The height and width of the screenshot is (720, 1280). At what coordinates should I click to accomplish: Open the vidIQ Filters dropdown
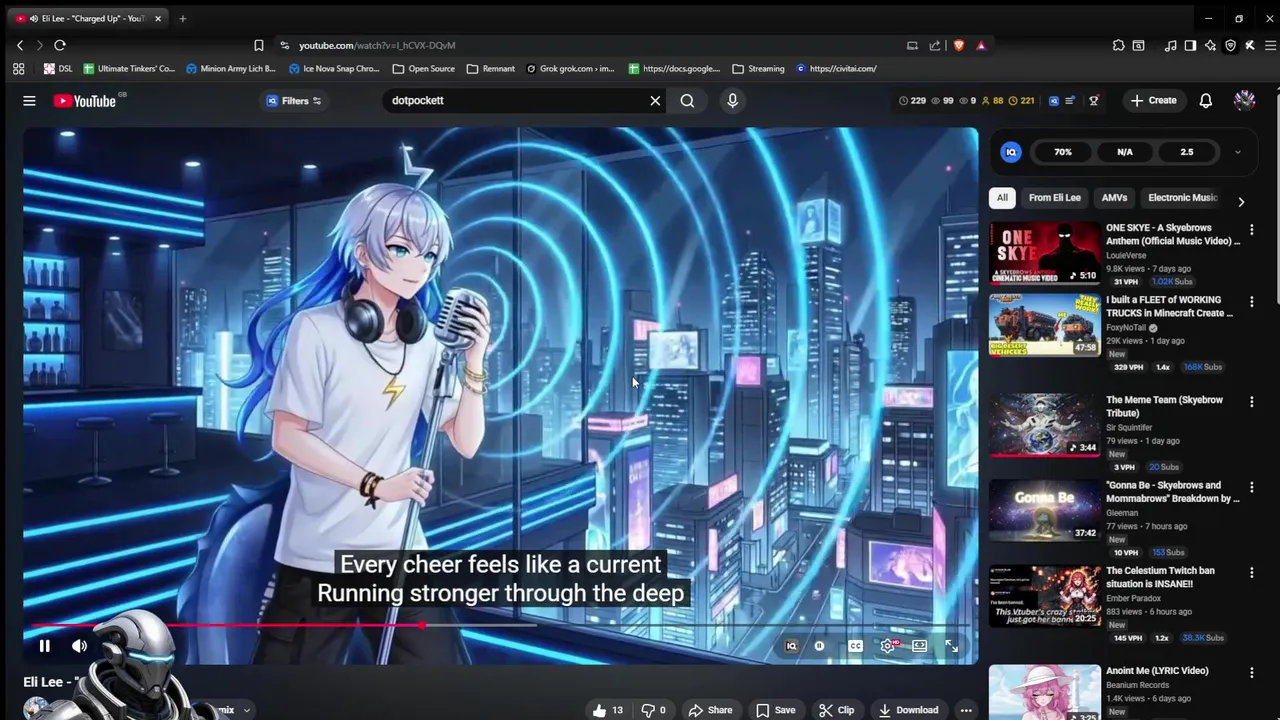[x=294, y=101]
